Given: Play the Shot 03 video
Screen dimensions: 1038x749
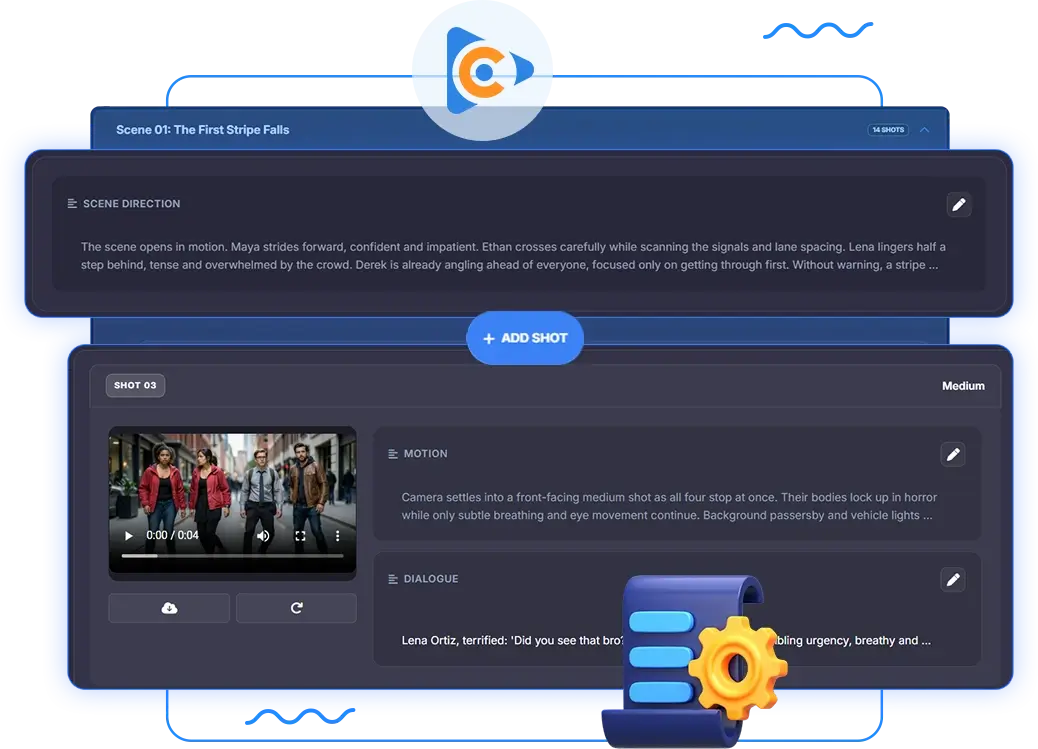Looking at the screenshot, I should 129,535.
